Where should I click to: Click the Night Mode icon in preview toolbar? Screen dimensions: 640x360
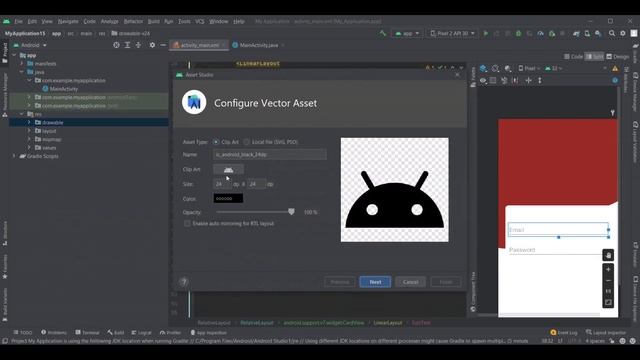[507, 68]
